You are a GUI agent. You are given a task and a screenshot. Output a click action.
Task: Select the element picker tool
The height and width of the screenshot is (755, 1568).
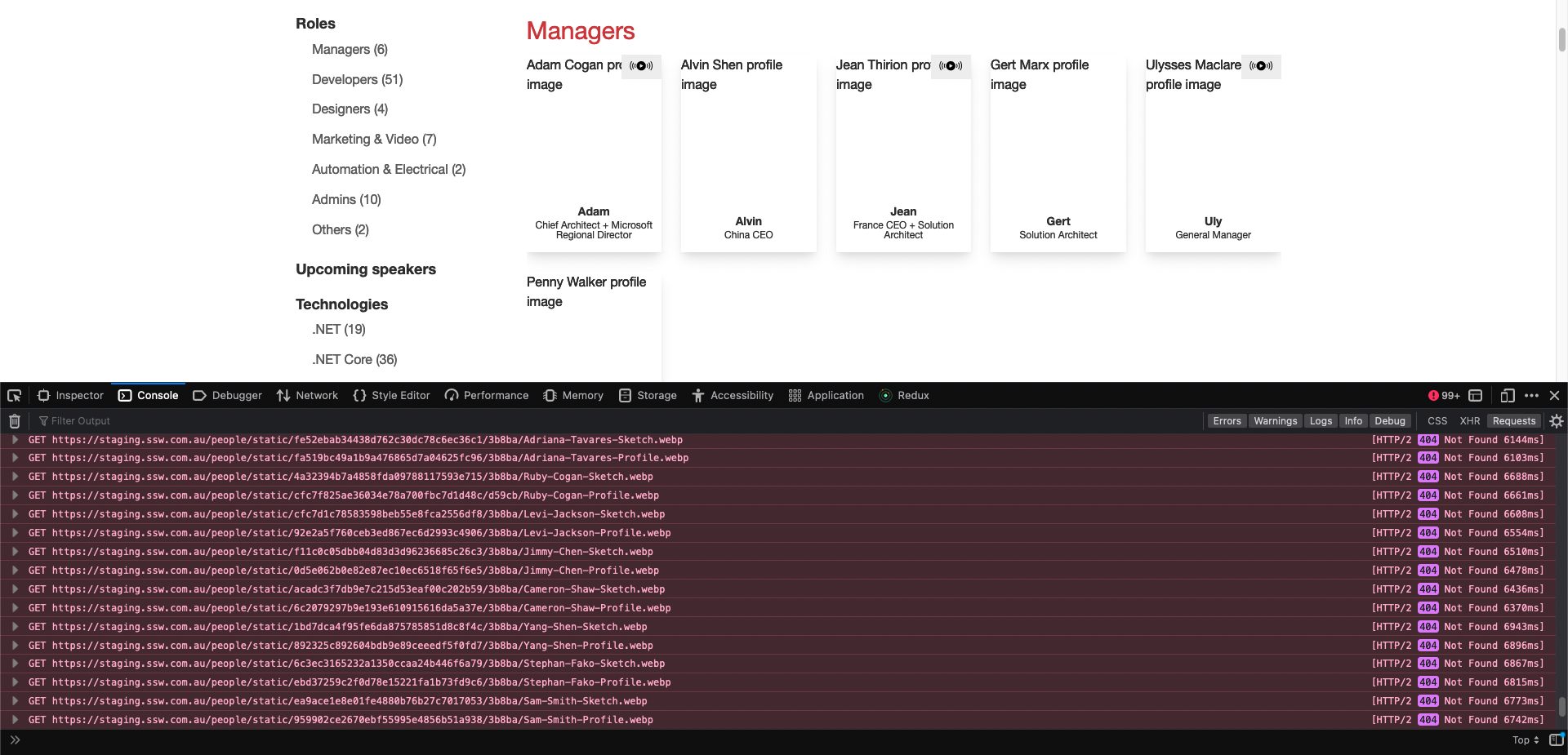(13, 395)
